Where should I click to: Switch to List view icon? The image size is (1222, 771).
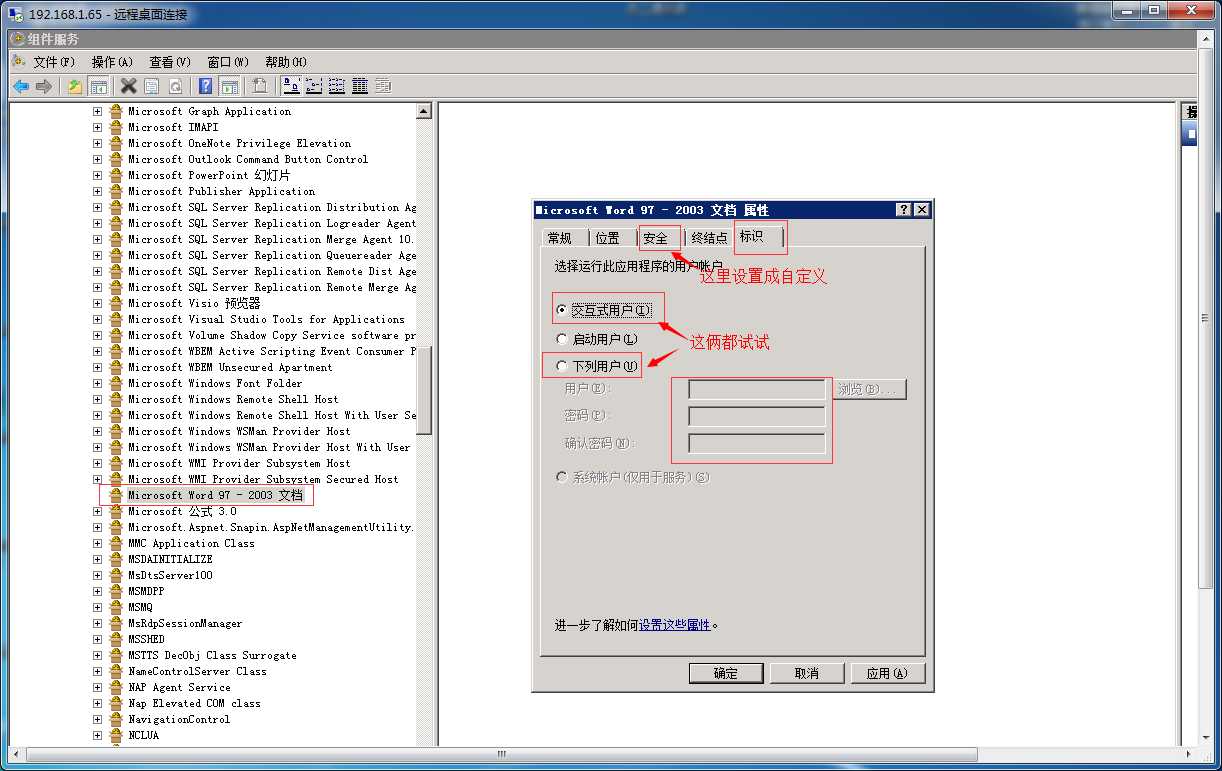(337, 87)
